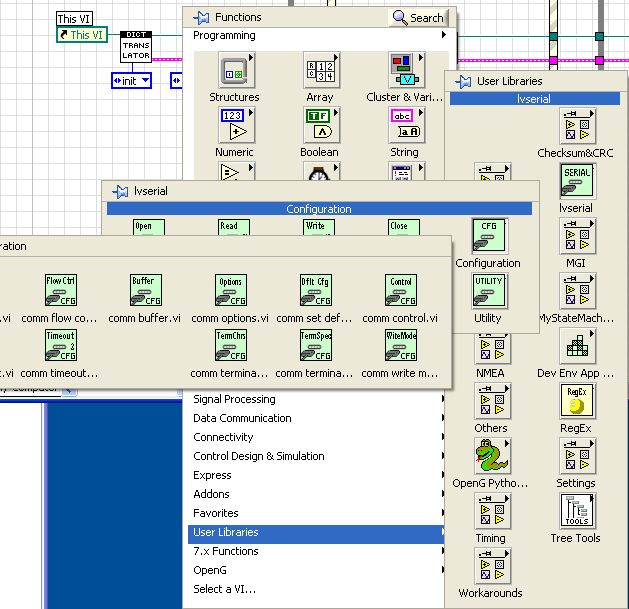
Task: Open the Dev Env App library icon
Action: click(578, 346)
